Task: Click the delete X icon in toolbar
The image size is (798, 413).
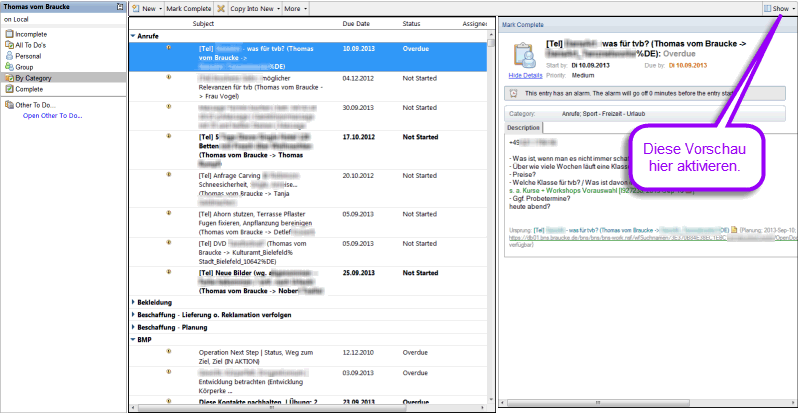Action: coord(221,8)
